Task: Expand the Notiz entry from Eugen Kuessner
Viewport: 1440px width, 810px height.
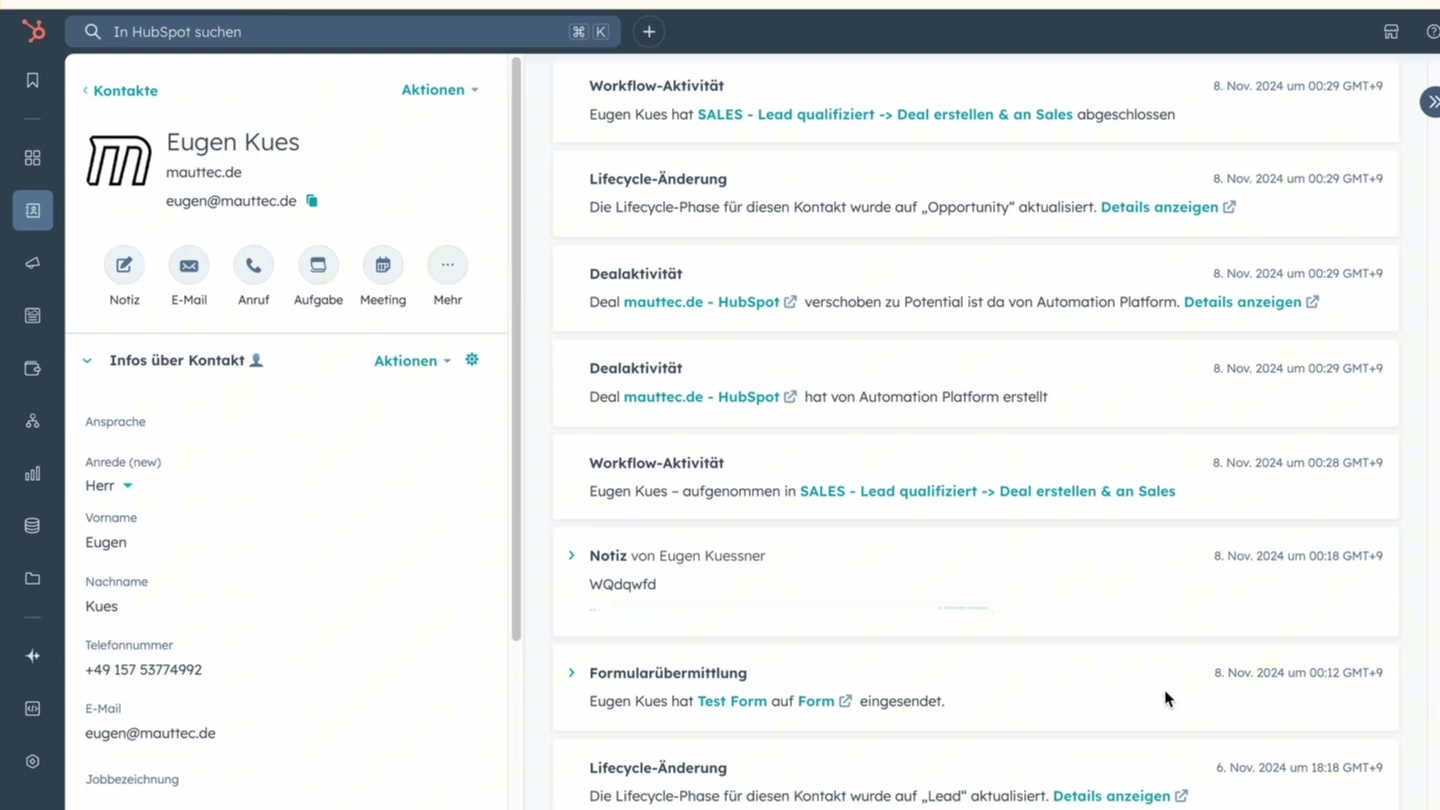Action: click(571, 555)
